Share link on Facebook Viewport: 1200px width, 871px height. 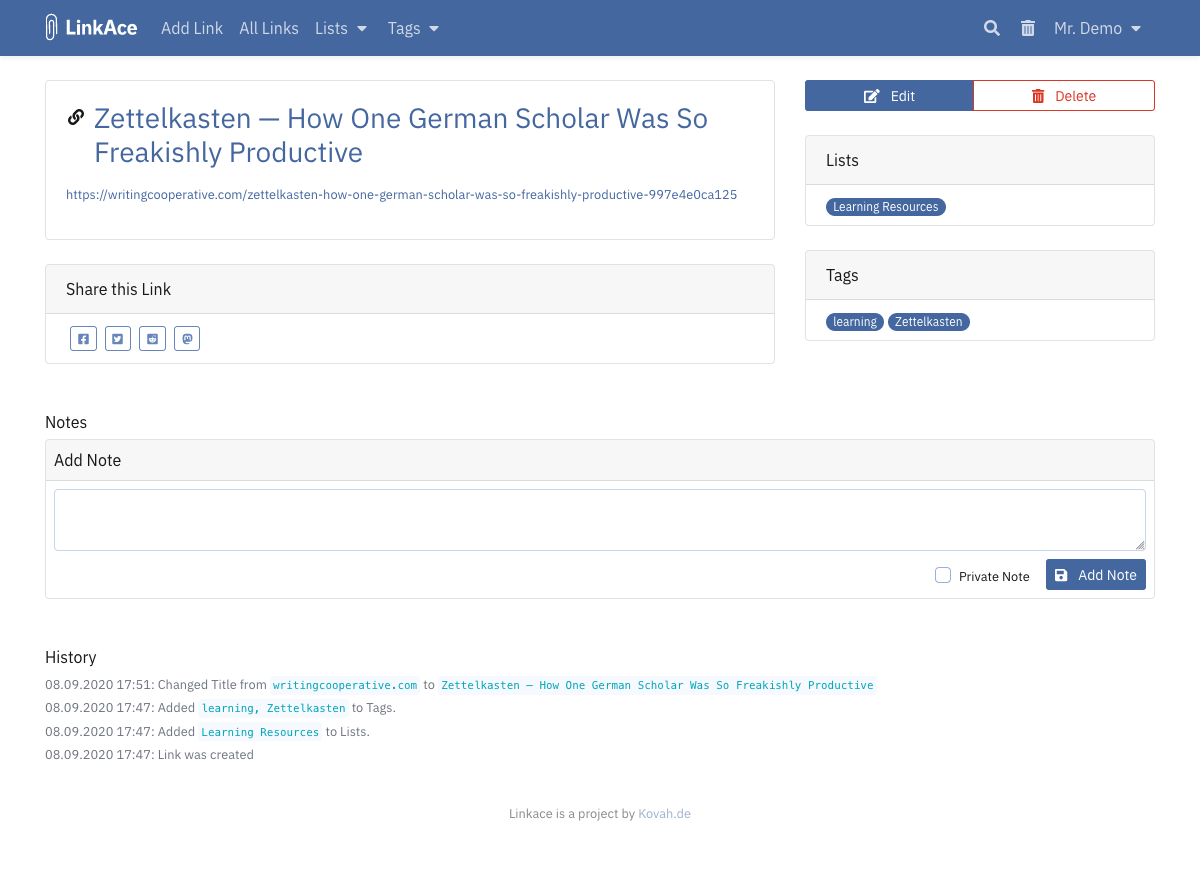click(83, 339)
